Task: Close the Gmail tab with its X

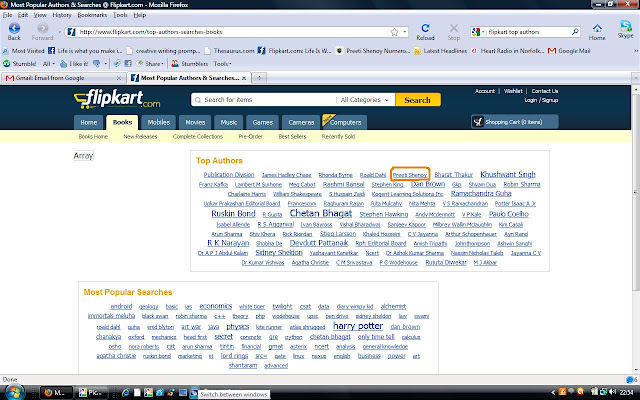Action: [119, 78]
